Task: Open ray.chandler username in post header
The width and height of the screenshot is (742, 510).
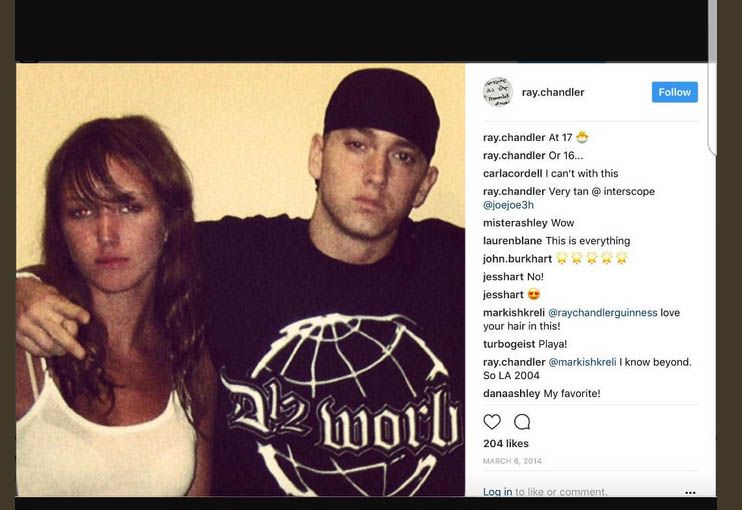Action: point(553,92)
